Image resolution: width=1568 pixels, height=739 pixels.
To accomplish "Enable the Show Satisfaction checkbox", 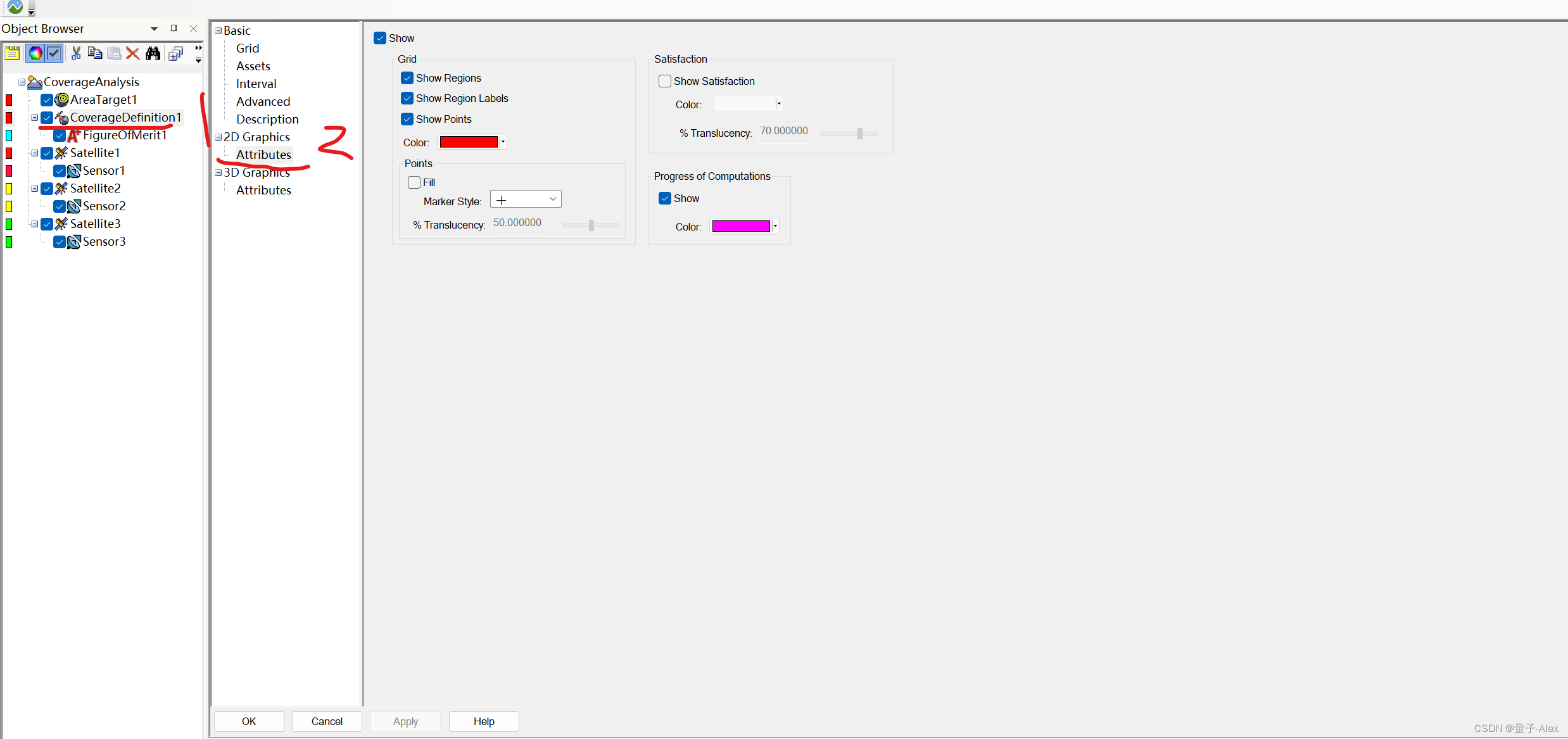I will [665, 81].
